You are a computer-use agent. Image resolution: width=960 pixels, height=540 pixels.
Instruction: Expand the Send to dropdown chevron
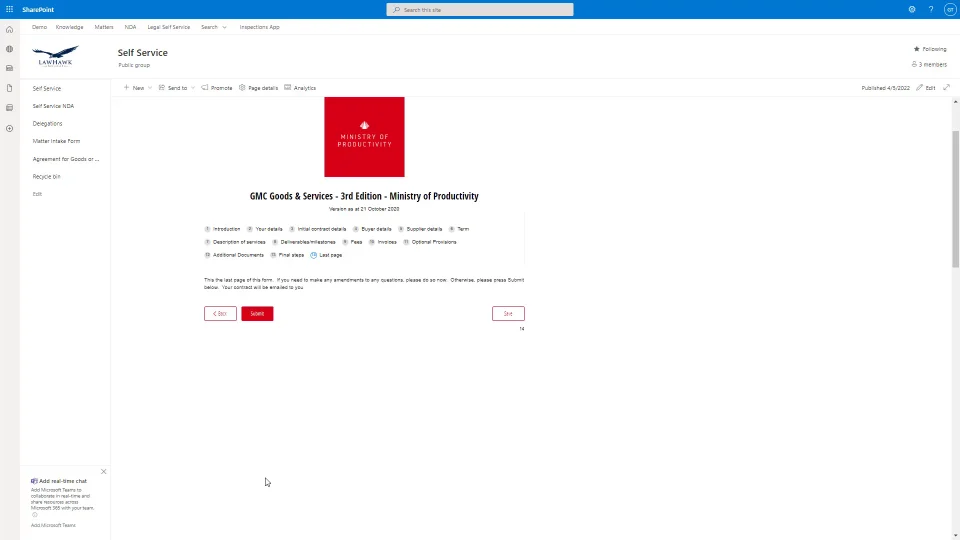(193, 88)
